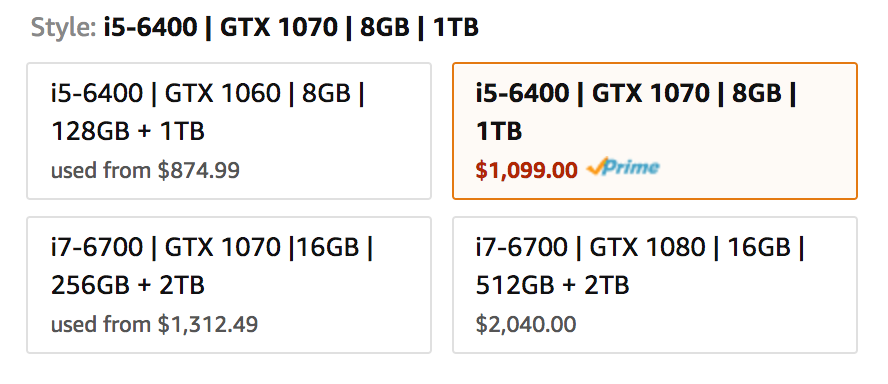Click the 512GB + 2TB text line
Image resolution: width=888 pixels, height=384 pixels.
click(x=552, y=285)
